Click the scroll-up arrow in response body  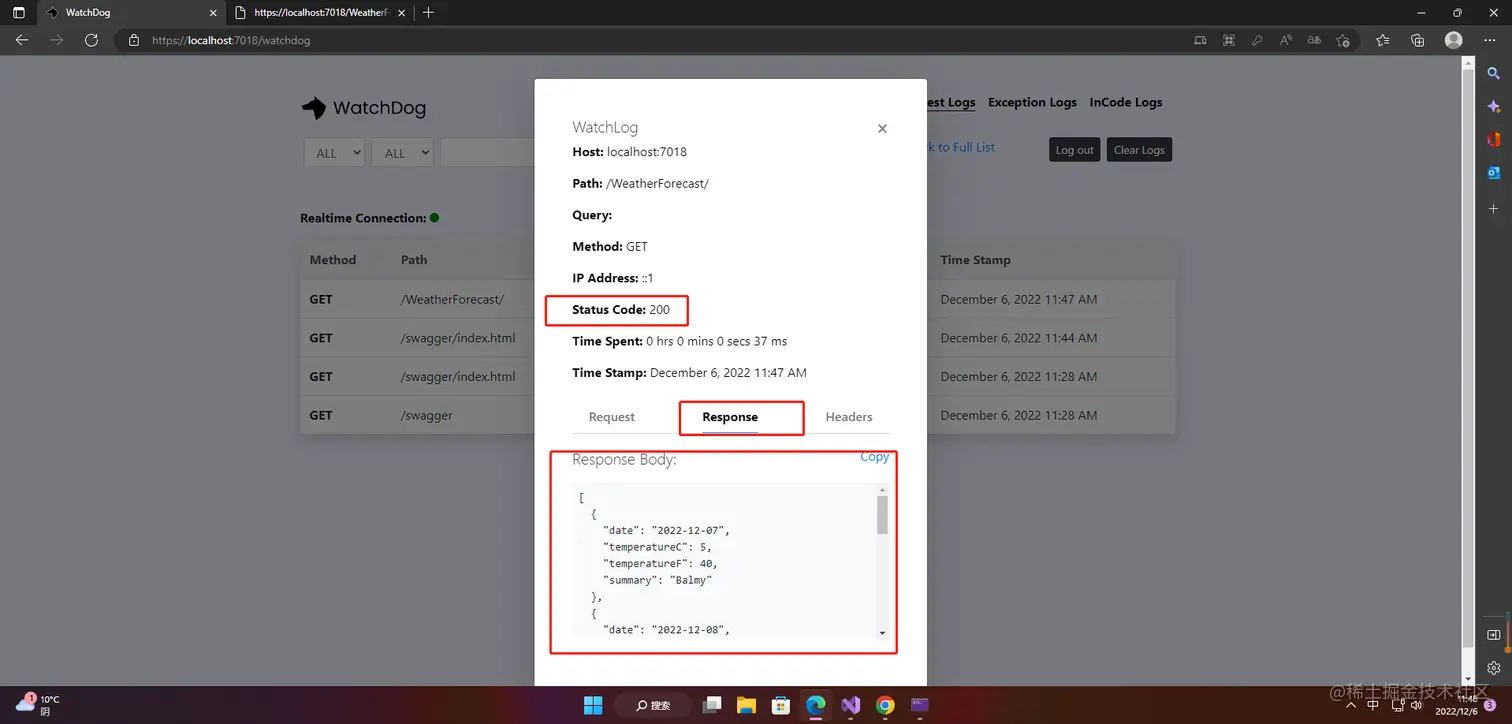(x=882, y=490)
